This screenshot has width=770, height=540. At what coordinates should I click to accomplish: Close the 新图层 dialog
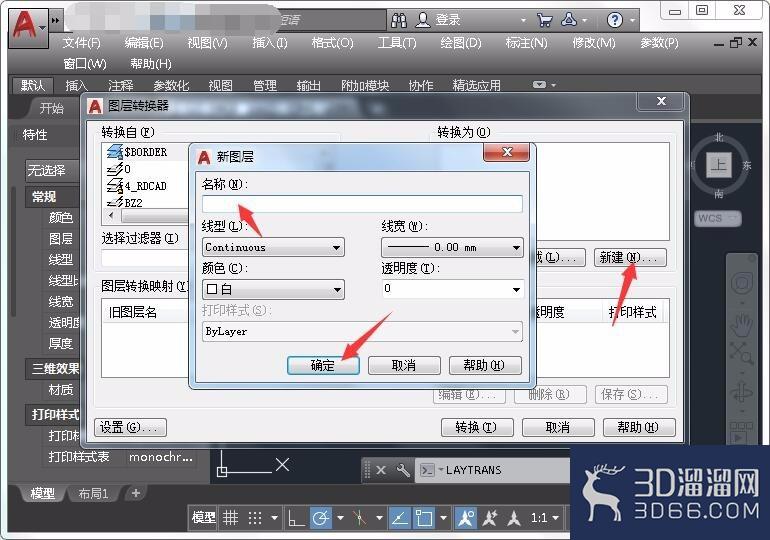[x=507, y=152]
